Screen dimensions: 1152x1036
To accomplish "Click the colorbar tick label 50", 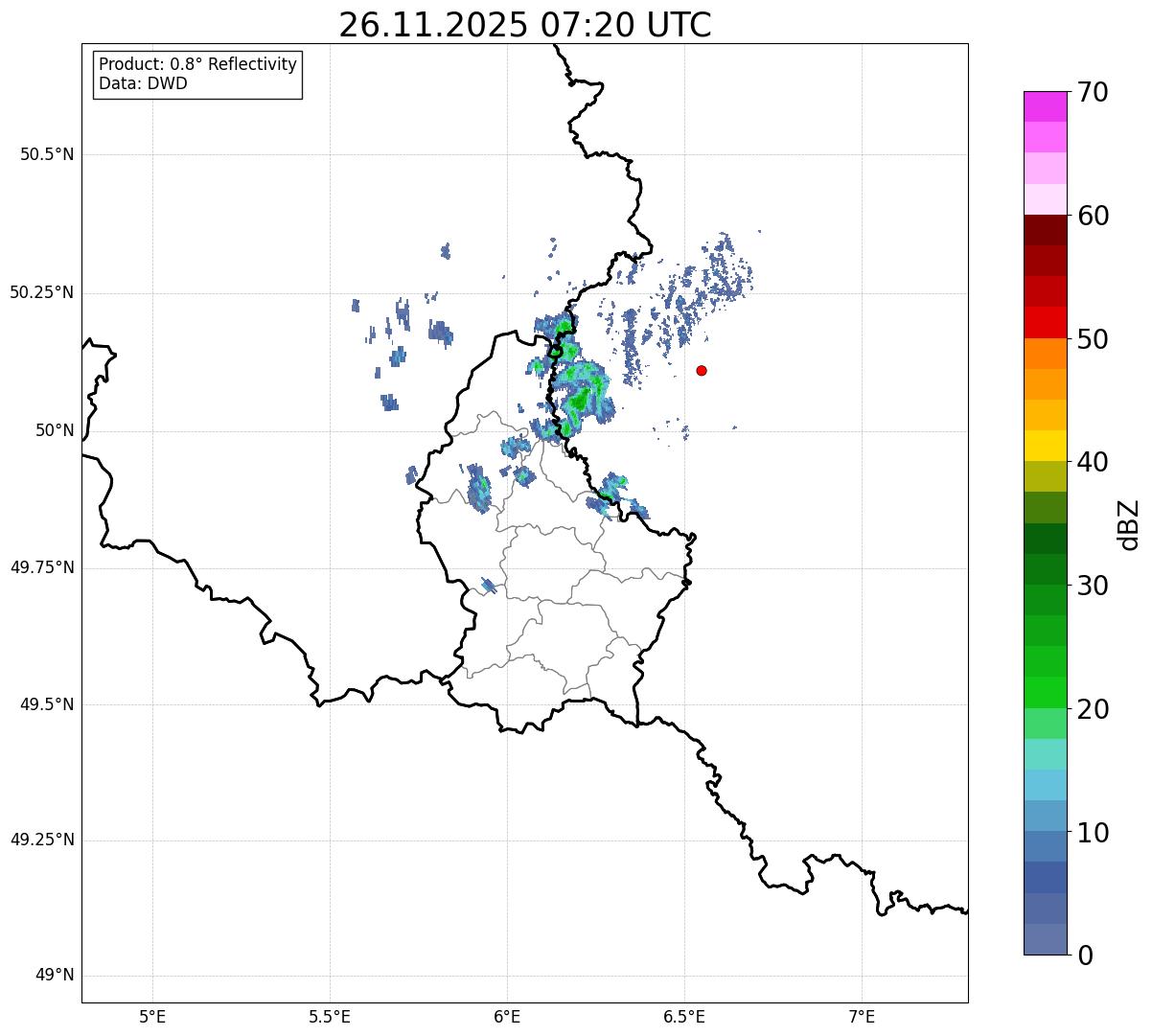I will (1093, 339).
